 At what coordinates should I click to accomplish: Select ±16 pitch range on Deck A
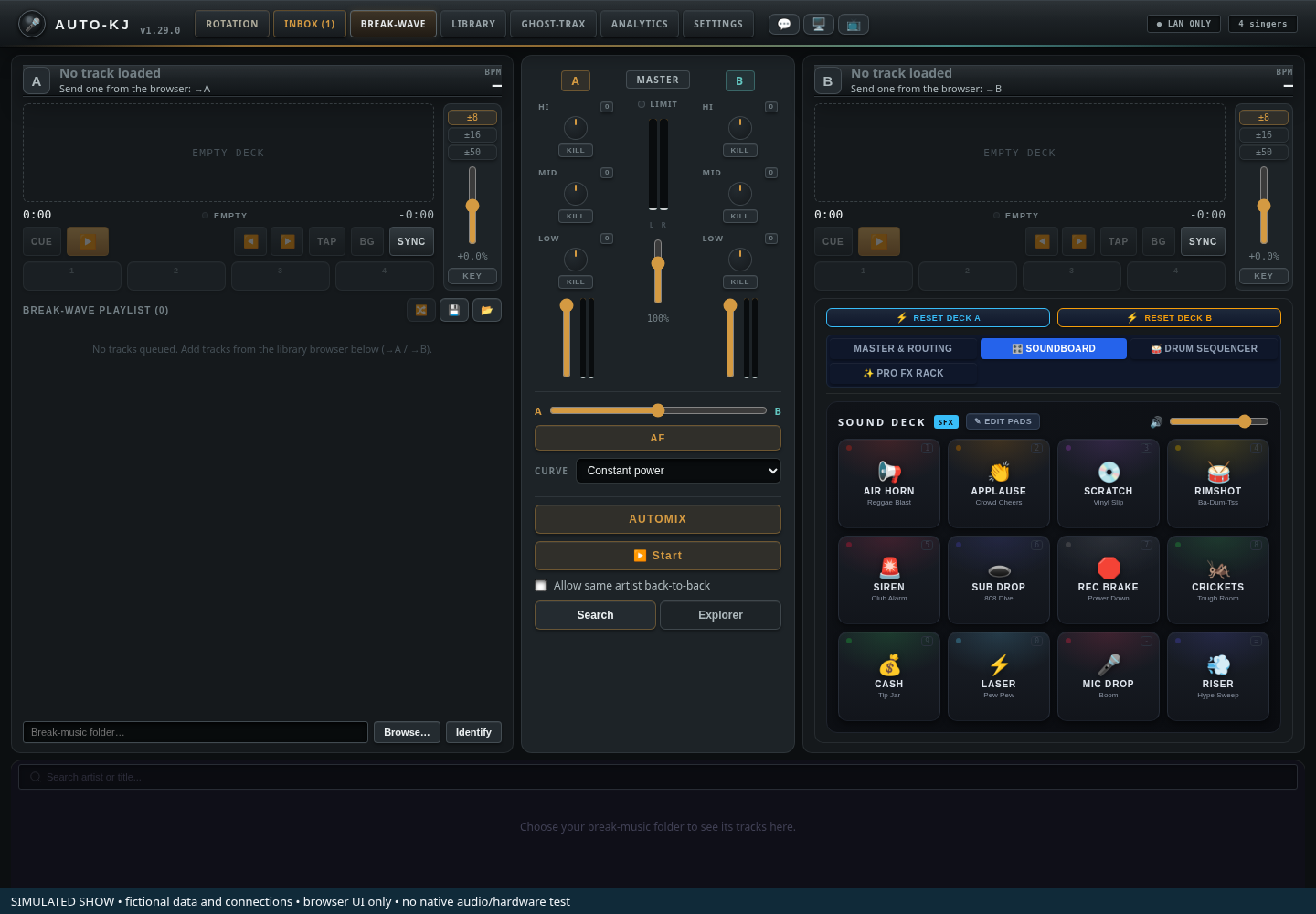472,134
